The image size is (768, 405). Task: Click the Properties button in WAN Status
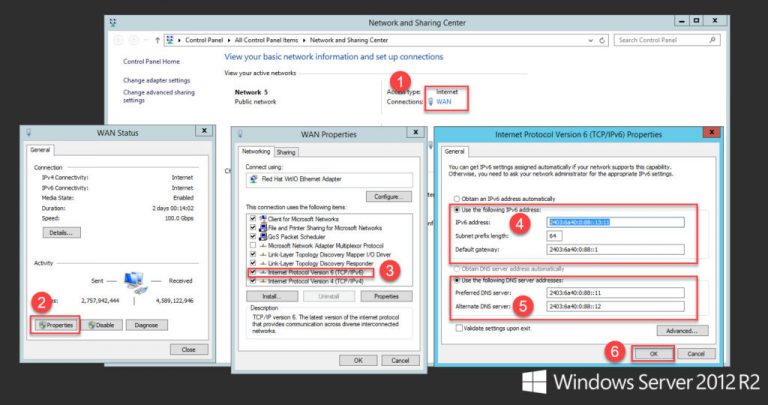point(55,325)
